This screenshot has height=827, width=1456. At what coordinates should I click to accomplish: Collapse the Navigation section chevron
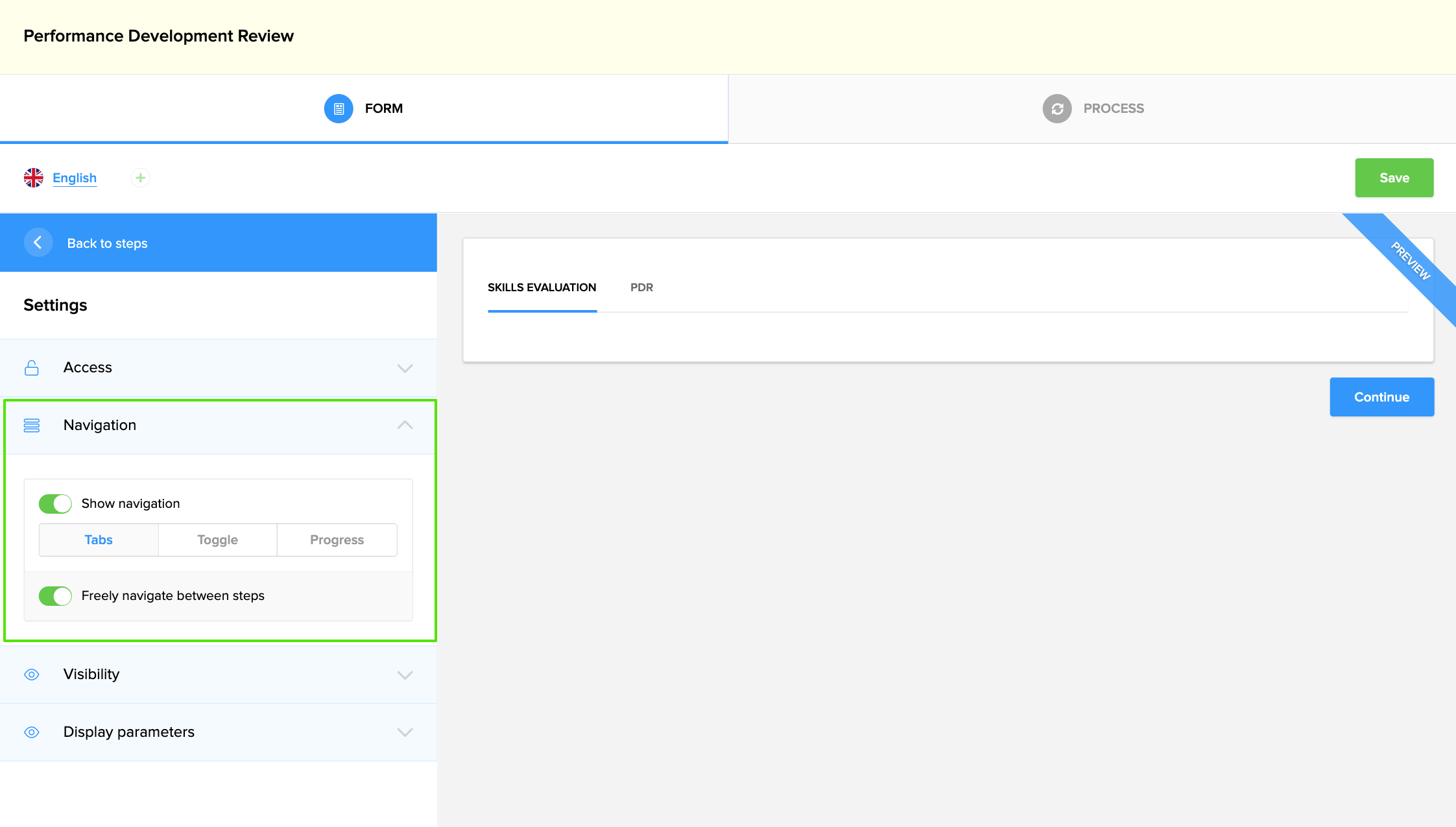coord(405,425)
